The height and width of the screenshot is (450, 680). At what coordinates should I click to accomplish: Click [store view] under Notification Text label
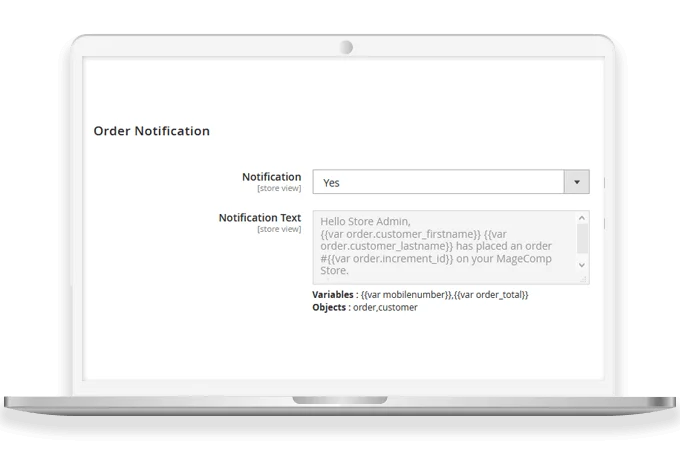click(x=279, y=229)
